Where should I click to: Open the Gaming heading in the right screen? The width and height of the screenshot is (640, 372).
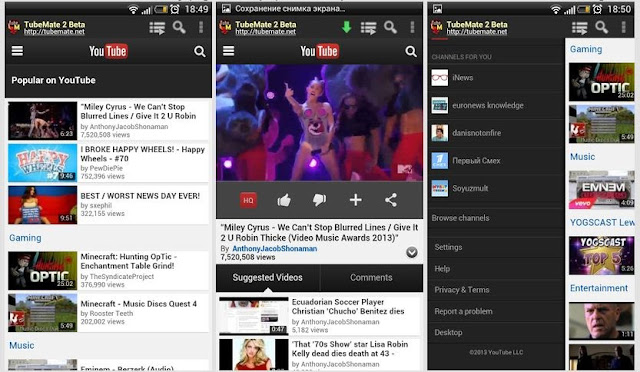tap(586, 49)
